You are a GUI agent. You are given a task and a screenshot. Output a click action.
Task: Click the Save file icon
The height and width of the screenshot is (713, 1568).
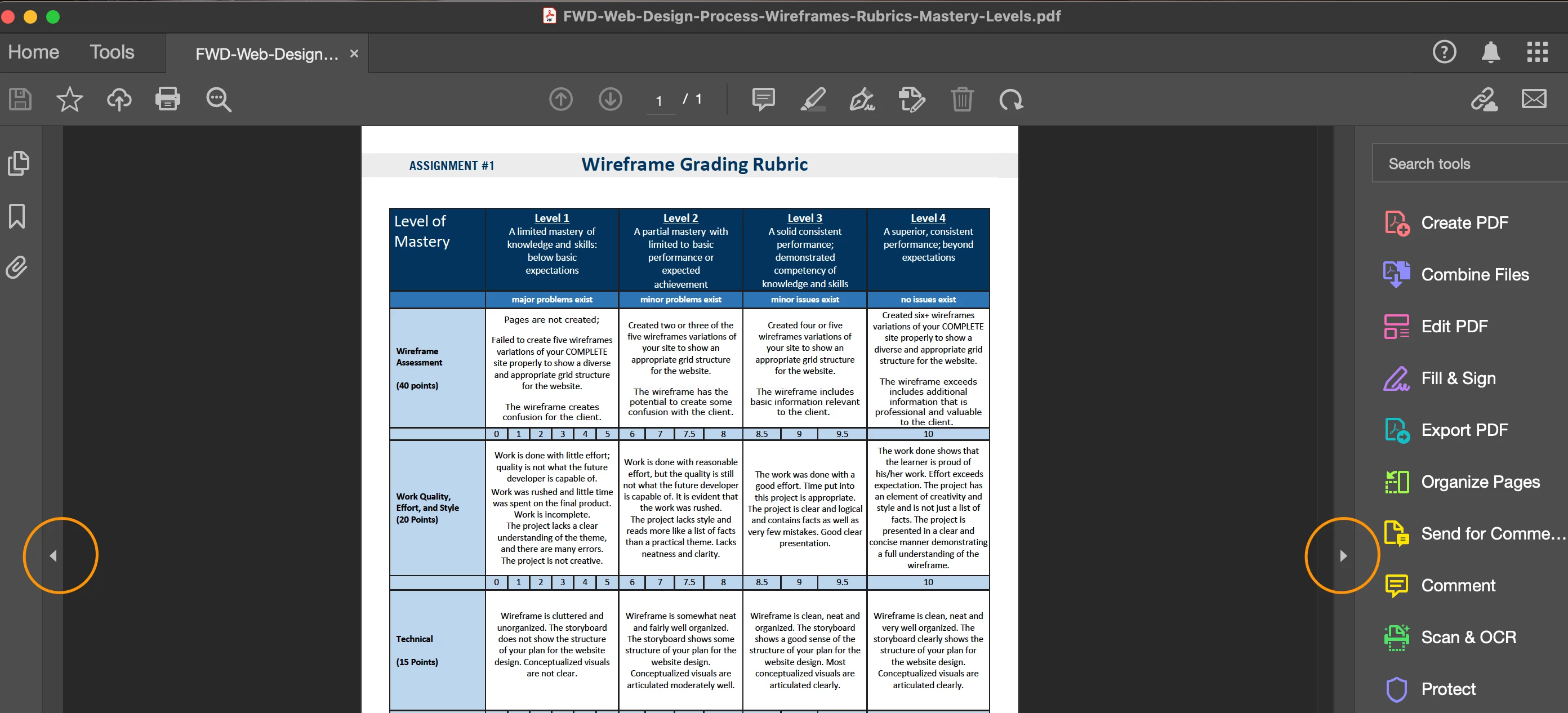(x=20, y=99)
